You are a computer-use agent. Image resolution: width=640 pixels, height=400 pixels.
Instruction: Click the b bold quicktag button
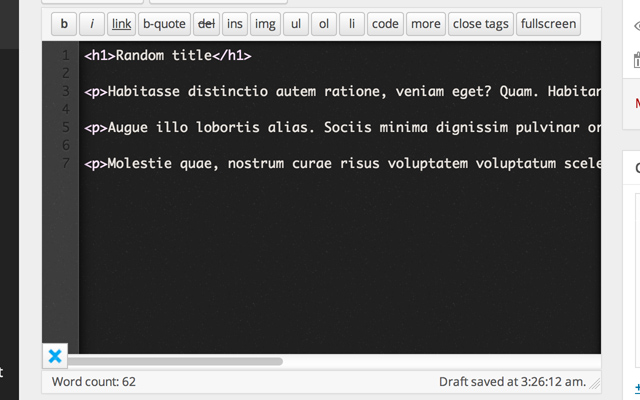64,24
